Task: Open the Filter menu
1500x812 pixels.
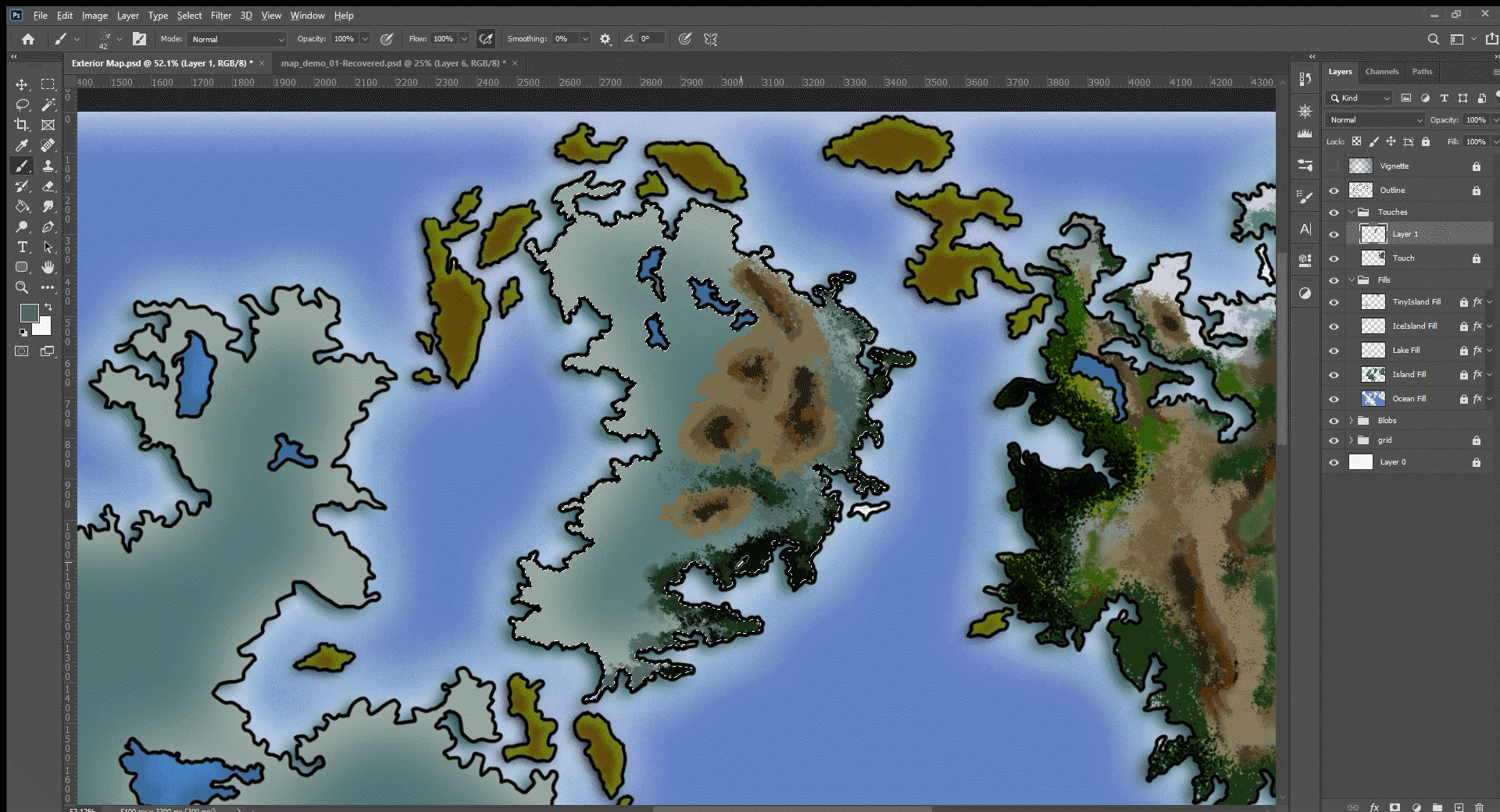Action: pyautogui.click(x=221, y=15)
